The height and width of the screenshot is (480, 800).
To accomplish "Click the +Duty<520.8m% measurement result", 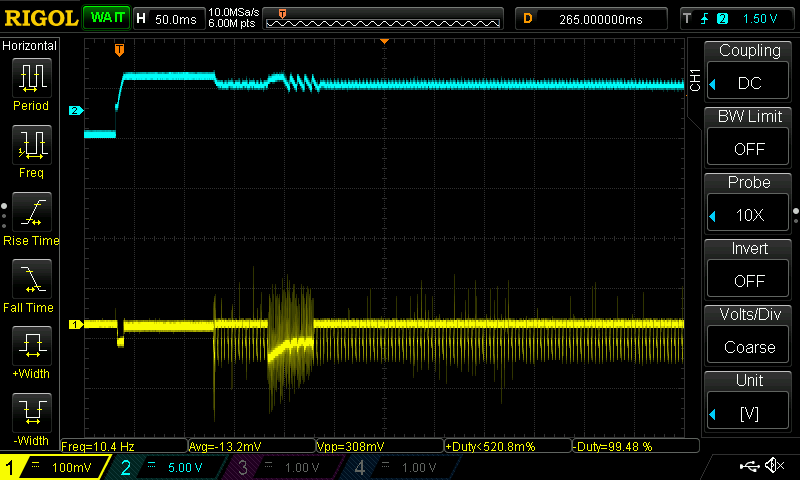I will tap(508, 446).
